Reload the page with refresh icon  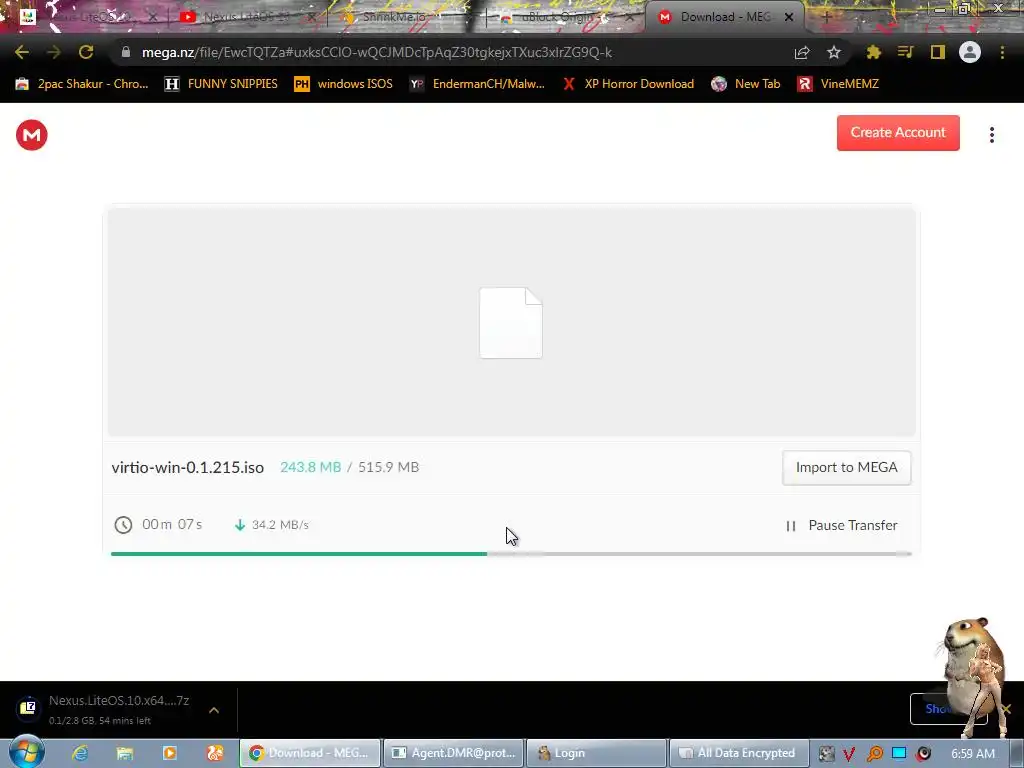[x=86, y=52]
